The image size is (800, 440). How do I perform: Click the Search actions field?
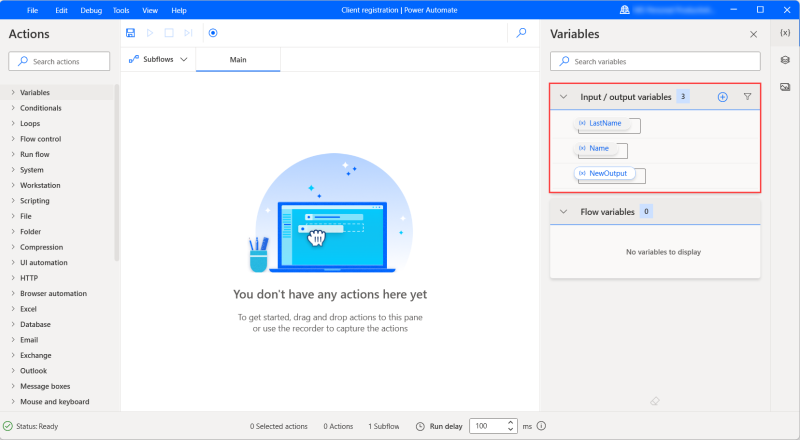click(x=59, y=61)
